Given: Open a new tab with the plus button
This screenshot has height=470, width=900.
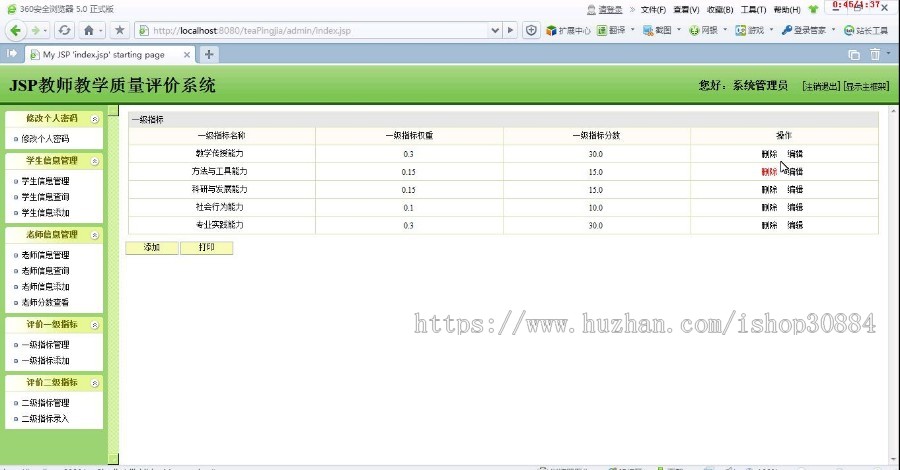Looking at the screenshot, I should click(x=209, y=55).
